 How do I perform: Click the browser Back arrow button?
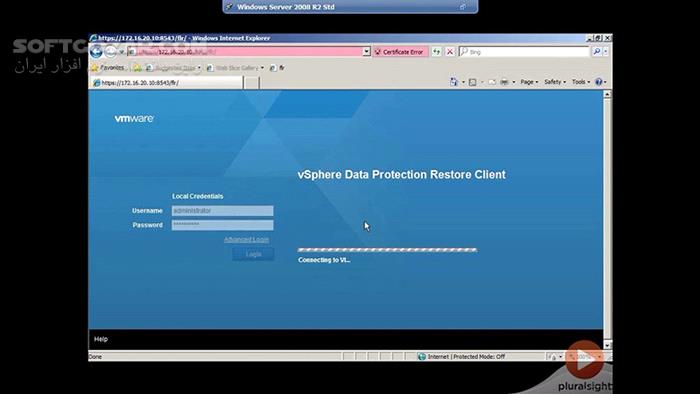(x=96, y=52)
